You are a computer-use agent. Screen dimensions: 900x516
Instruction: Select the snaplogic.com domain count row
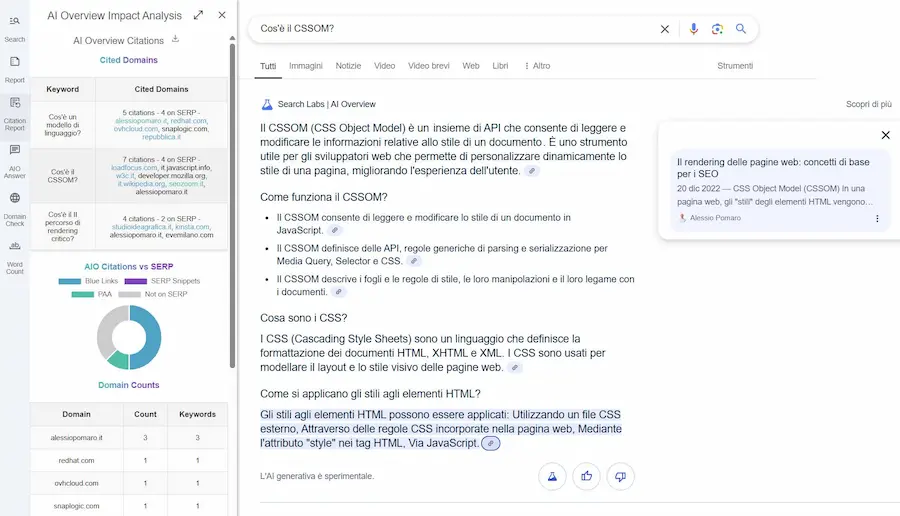pos(129,506)
